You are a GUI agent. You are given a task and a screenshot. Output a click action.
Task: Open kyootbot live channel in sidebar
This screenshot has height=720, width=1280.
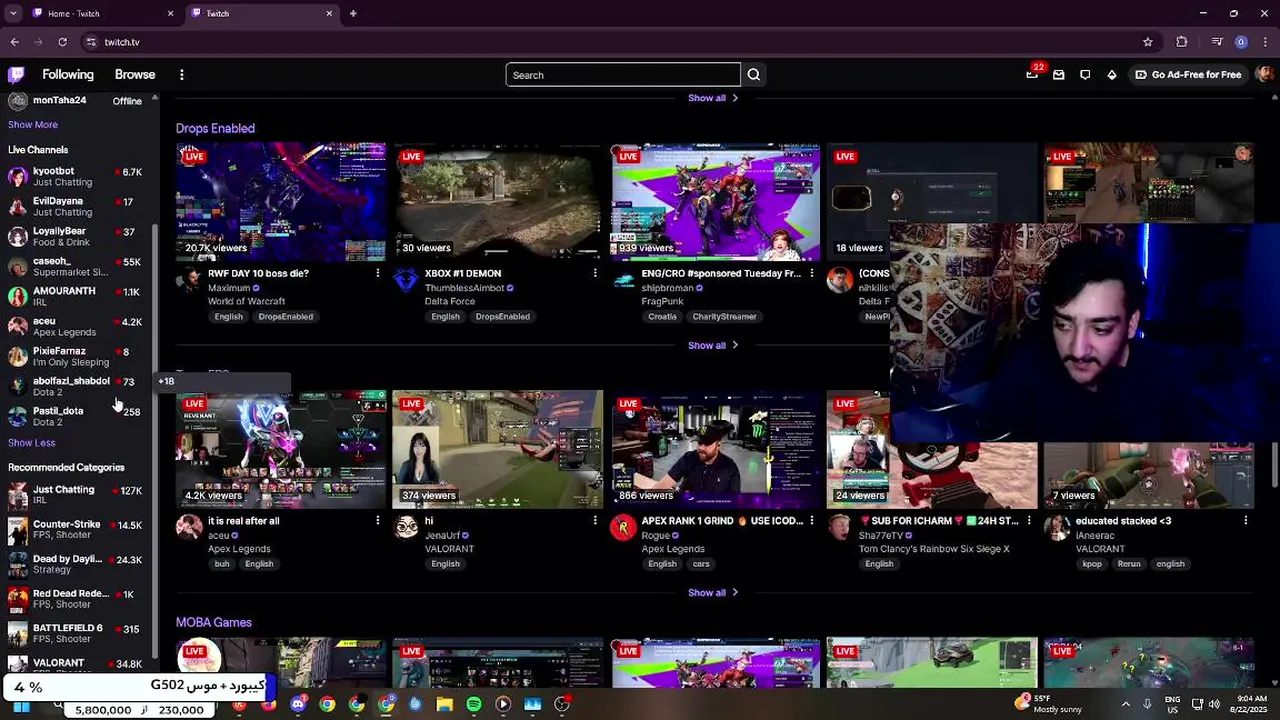pyautogui.click(x=76, y=177)
